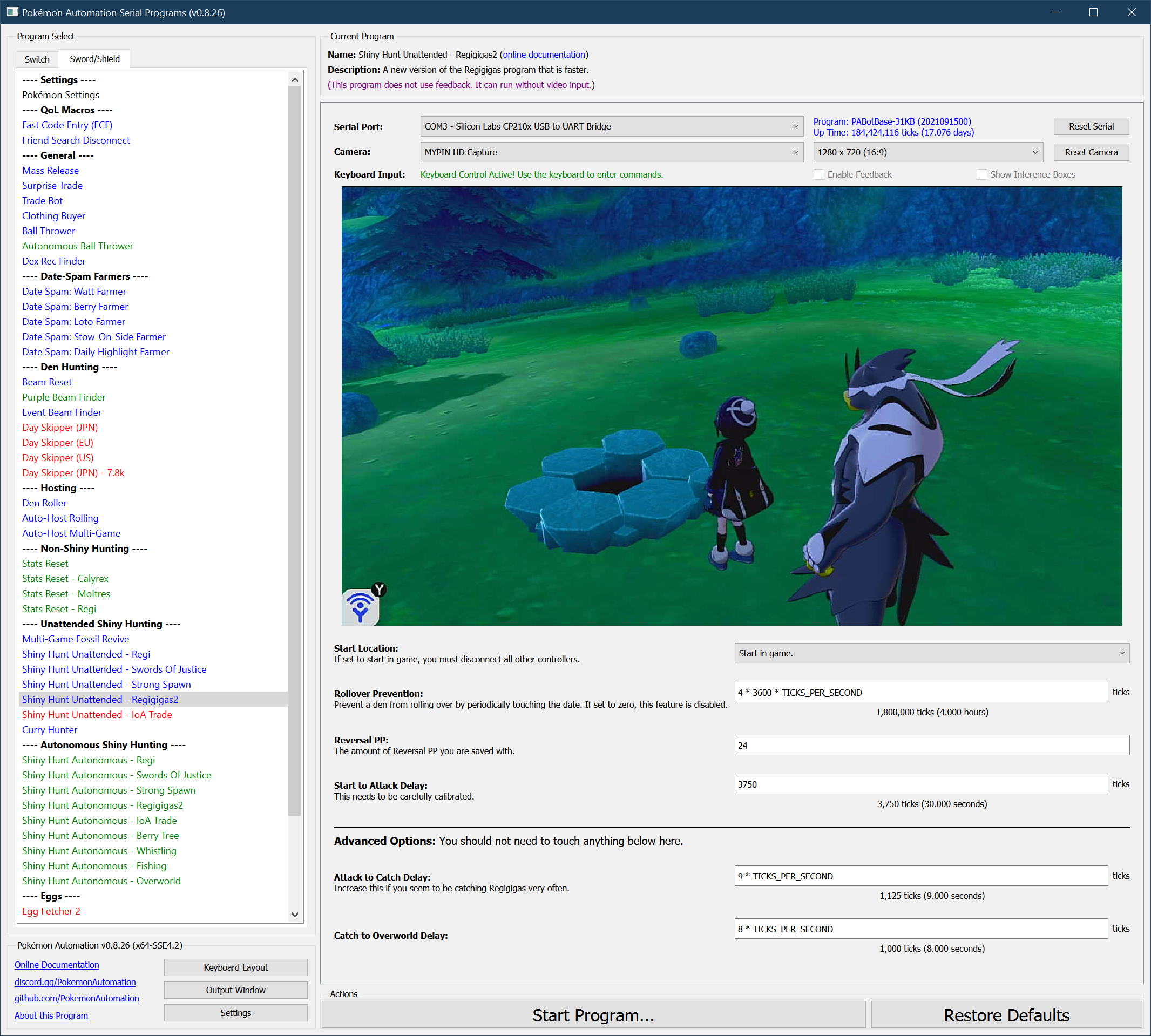Viewport: 1151px width, 1036px height.
Task: Switch to the Switch tab
Action: 37,59
